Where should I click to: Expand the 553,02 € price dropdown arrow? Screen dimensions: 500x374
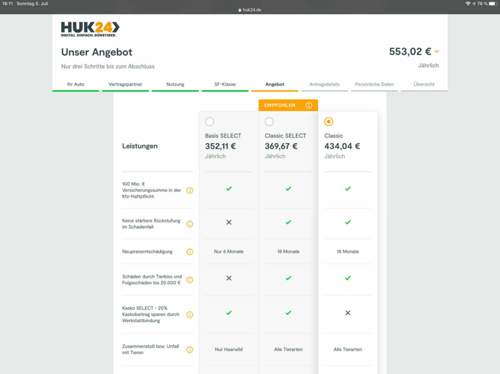[437, 52]
